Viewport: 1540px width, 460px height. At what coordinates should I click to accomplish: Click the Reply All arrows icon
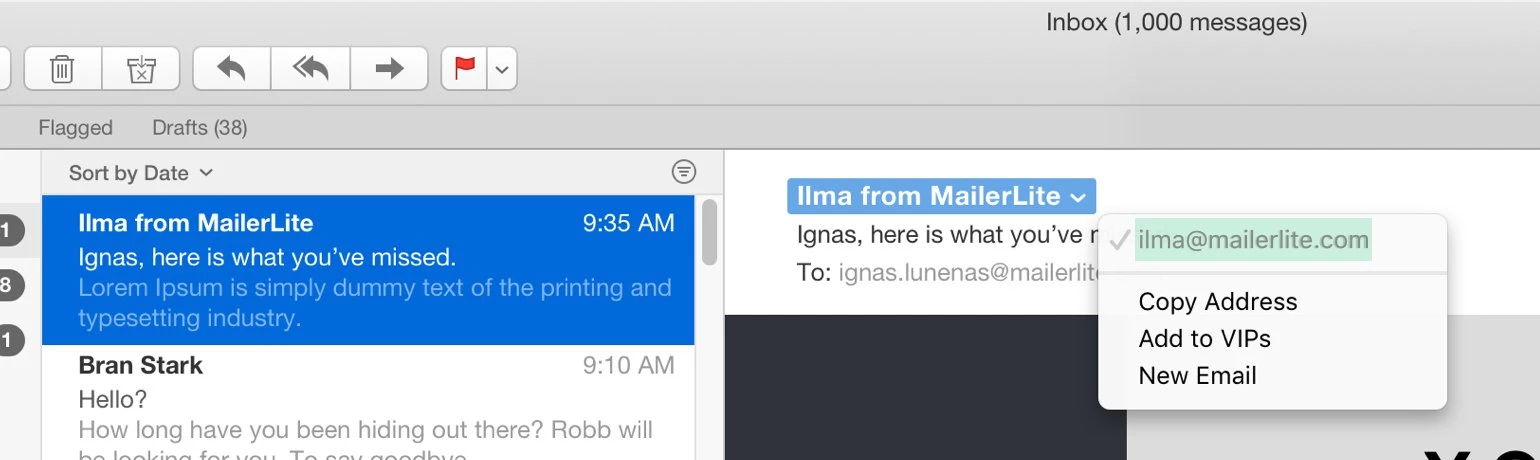pos(310,69)
